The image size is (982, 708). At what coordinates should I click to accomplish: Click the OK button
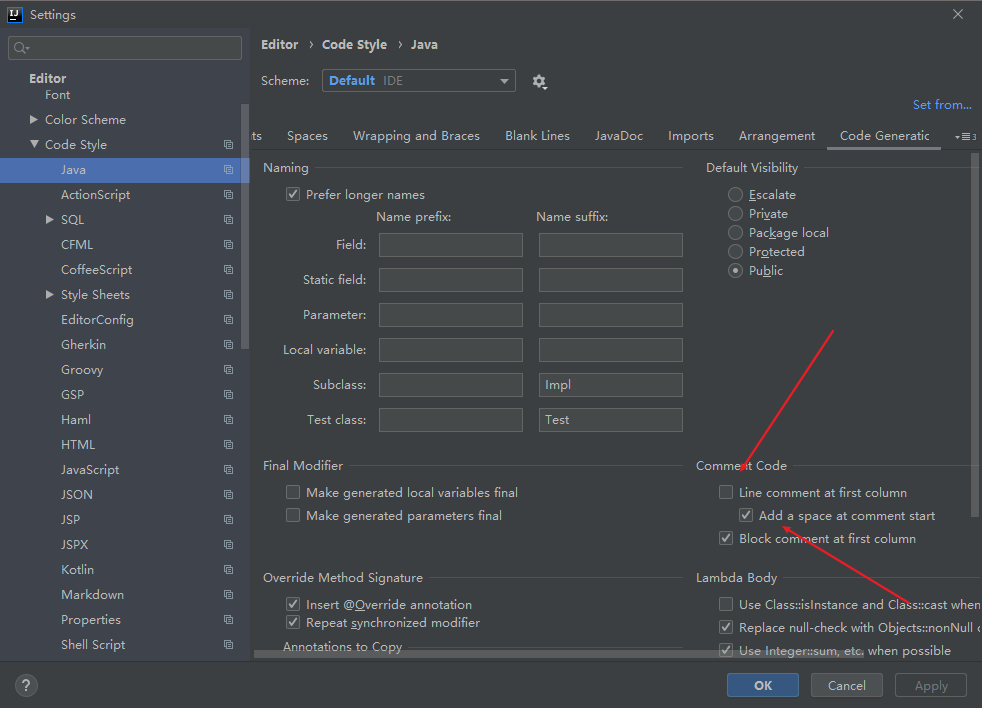[763, 685]
